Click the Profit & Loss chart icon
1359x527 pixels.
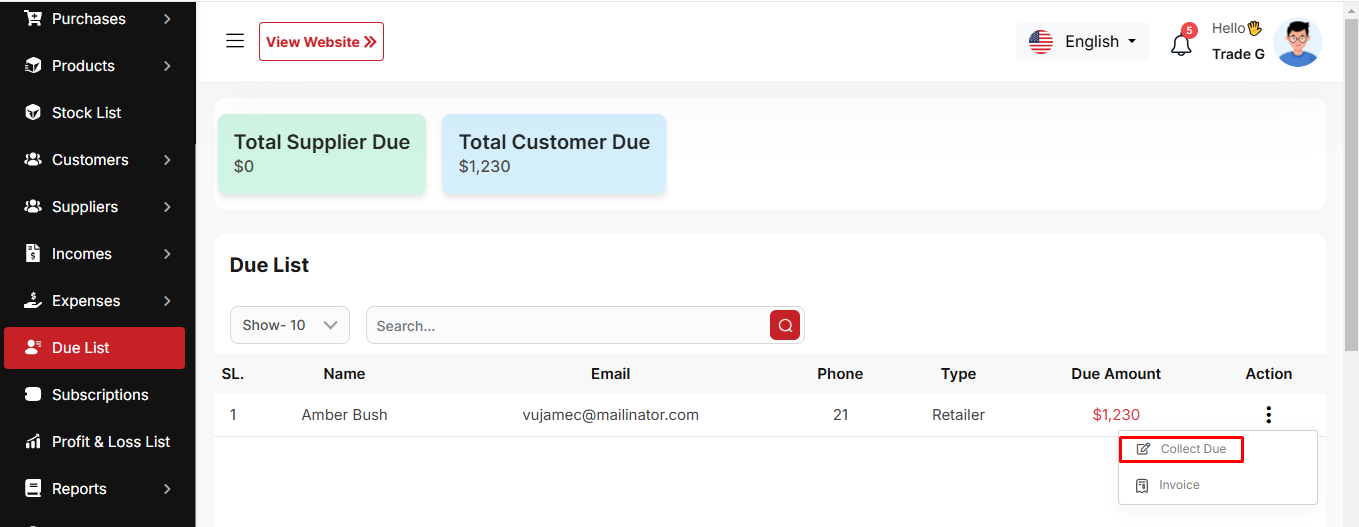[33, 442]
